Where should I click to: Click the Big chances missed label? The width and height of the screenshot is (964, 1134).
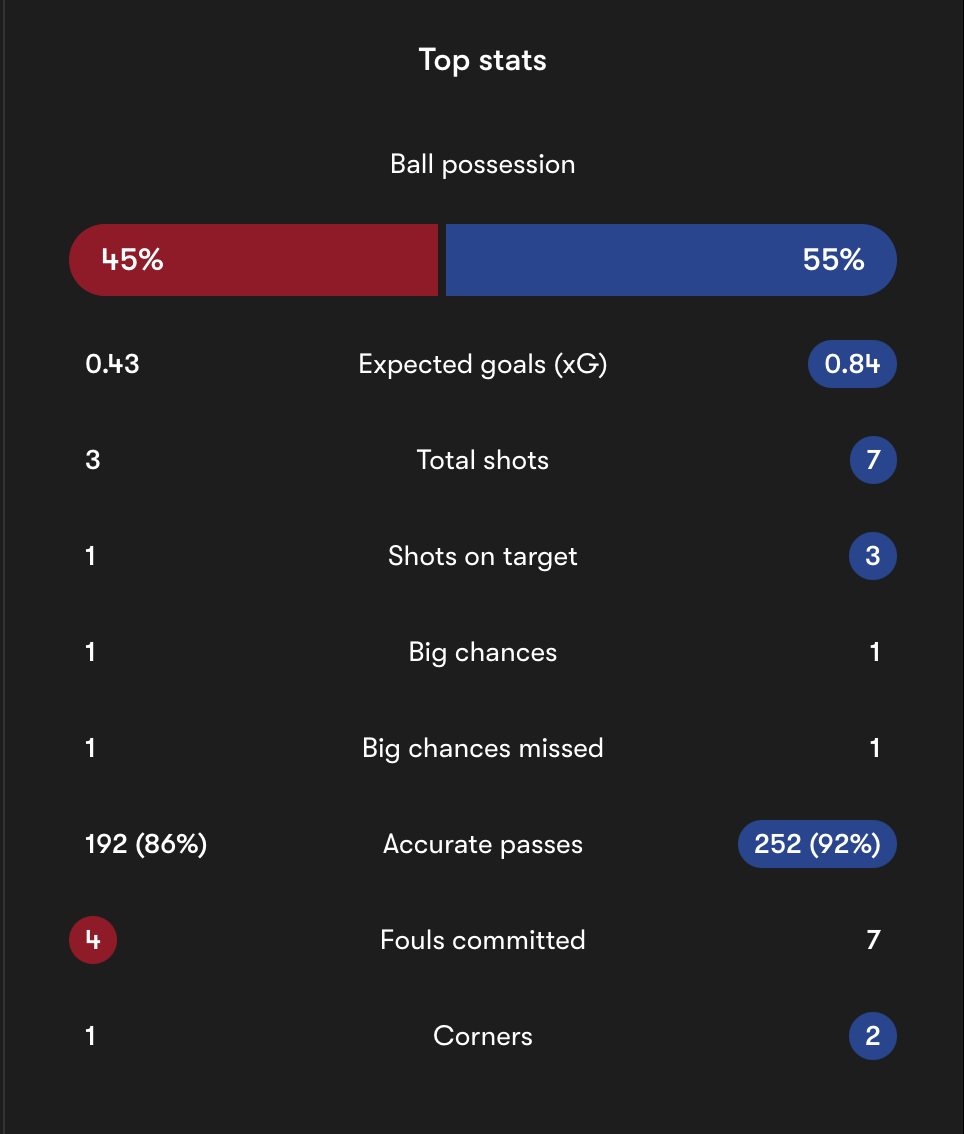point(482,748)
